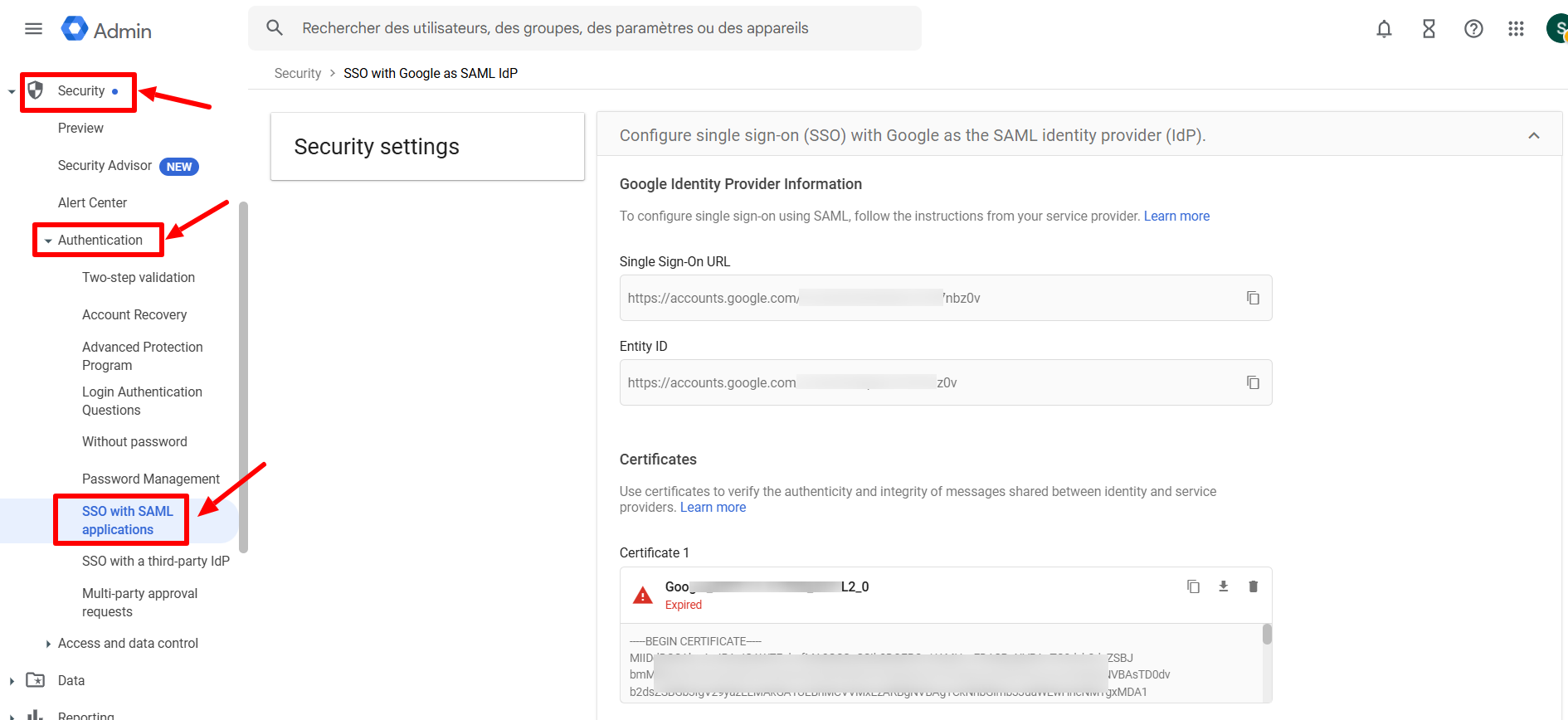Image resolution: width=1568 pixels, height=720 pixels.
Task: Click the Security shield icon
Action: click(x=36, y=90)
